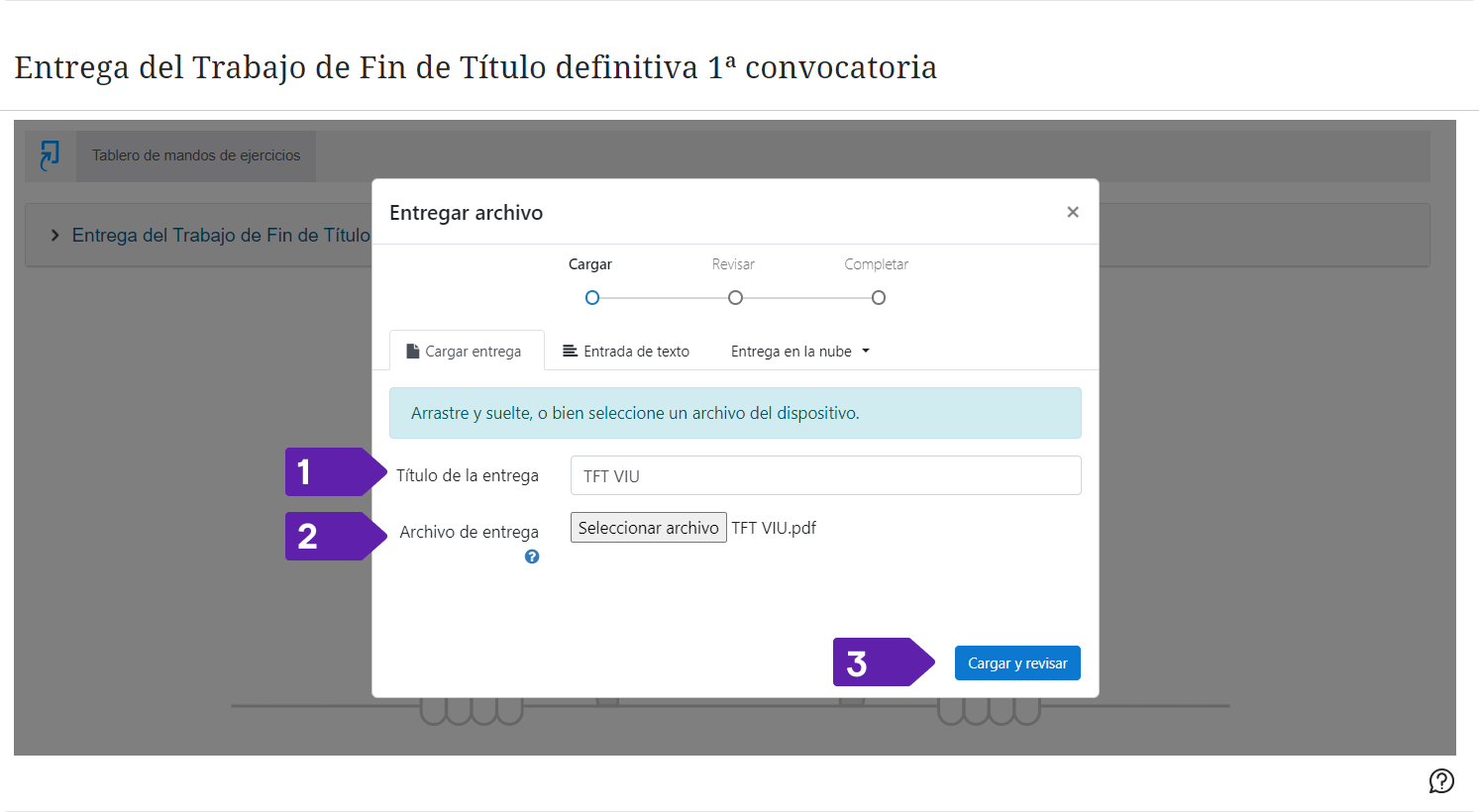Select the Cargar step circle
Viewport: 1479px width, 812px height.
click(x=592, y=298)
